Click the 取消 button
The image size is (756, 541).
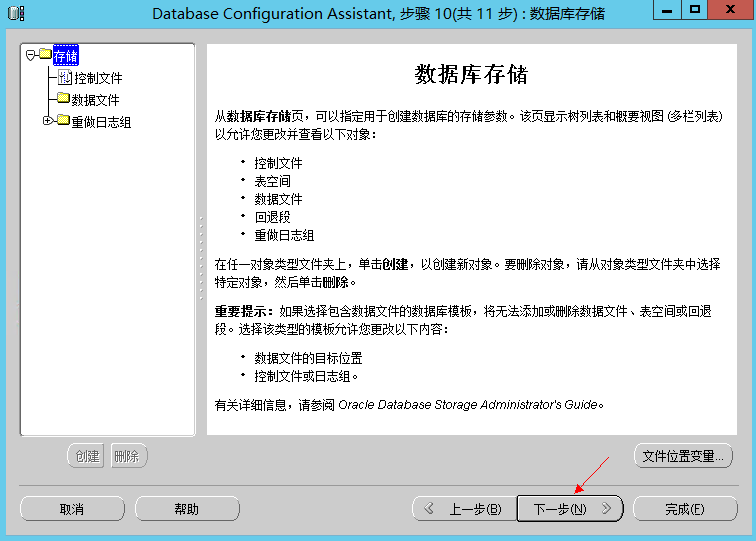[x=71, y=509]
